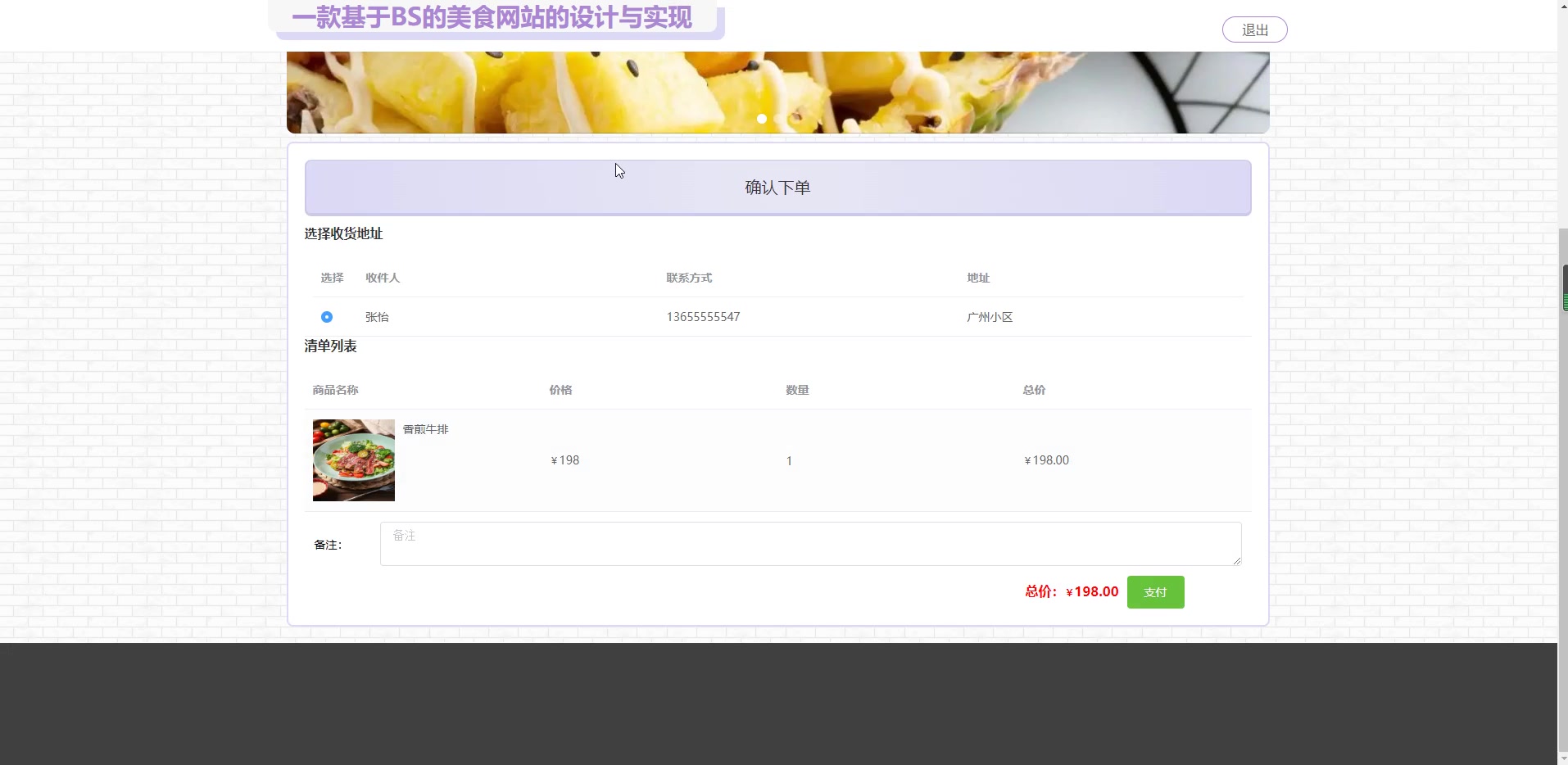Select the shipping address for 张怡
Screen dimensions: 1568x765
click(326, 317)
